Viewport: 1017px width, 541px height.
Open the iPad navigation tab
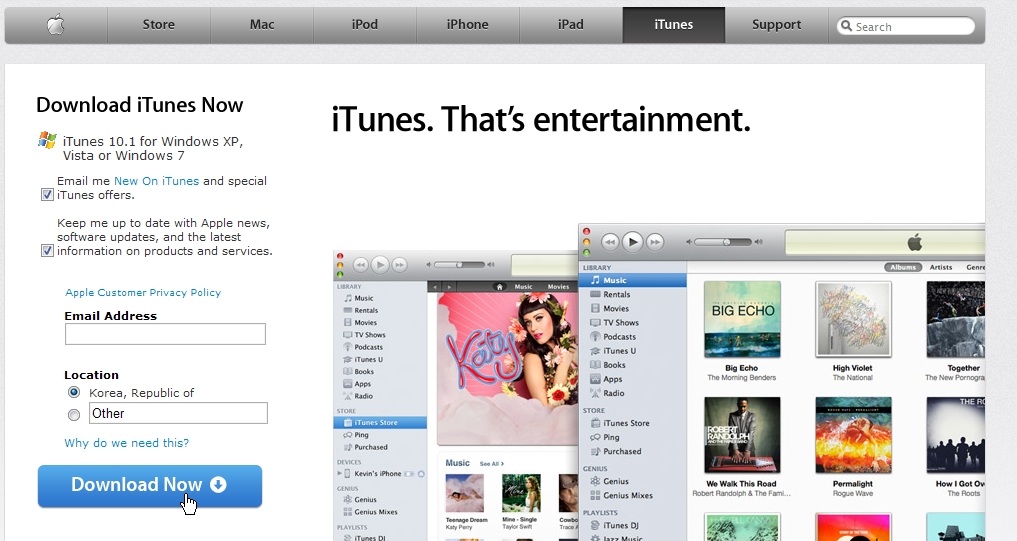point(571,25)
